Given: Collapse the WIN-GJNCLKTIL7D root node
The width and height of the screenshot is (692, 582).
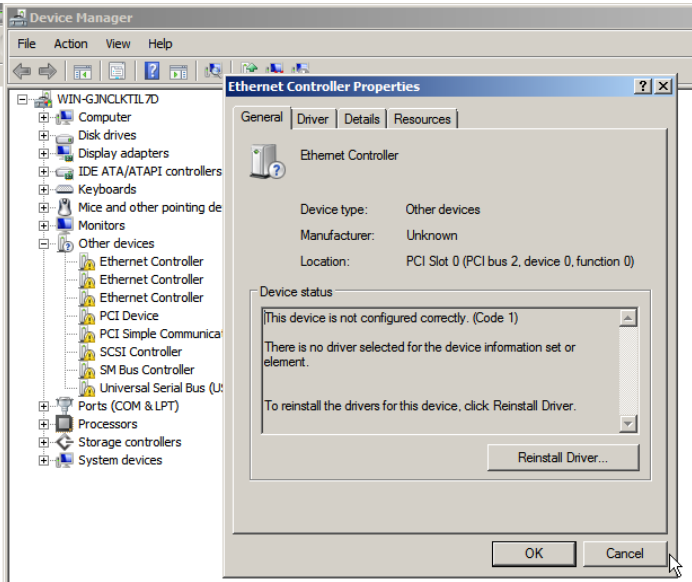Looking at the screenshot, I should click(22, 100).
